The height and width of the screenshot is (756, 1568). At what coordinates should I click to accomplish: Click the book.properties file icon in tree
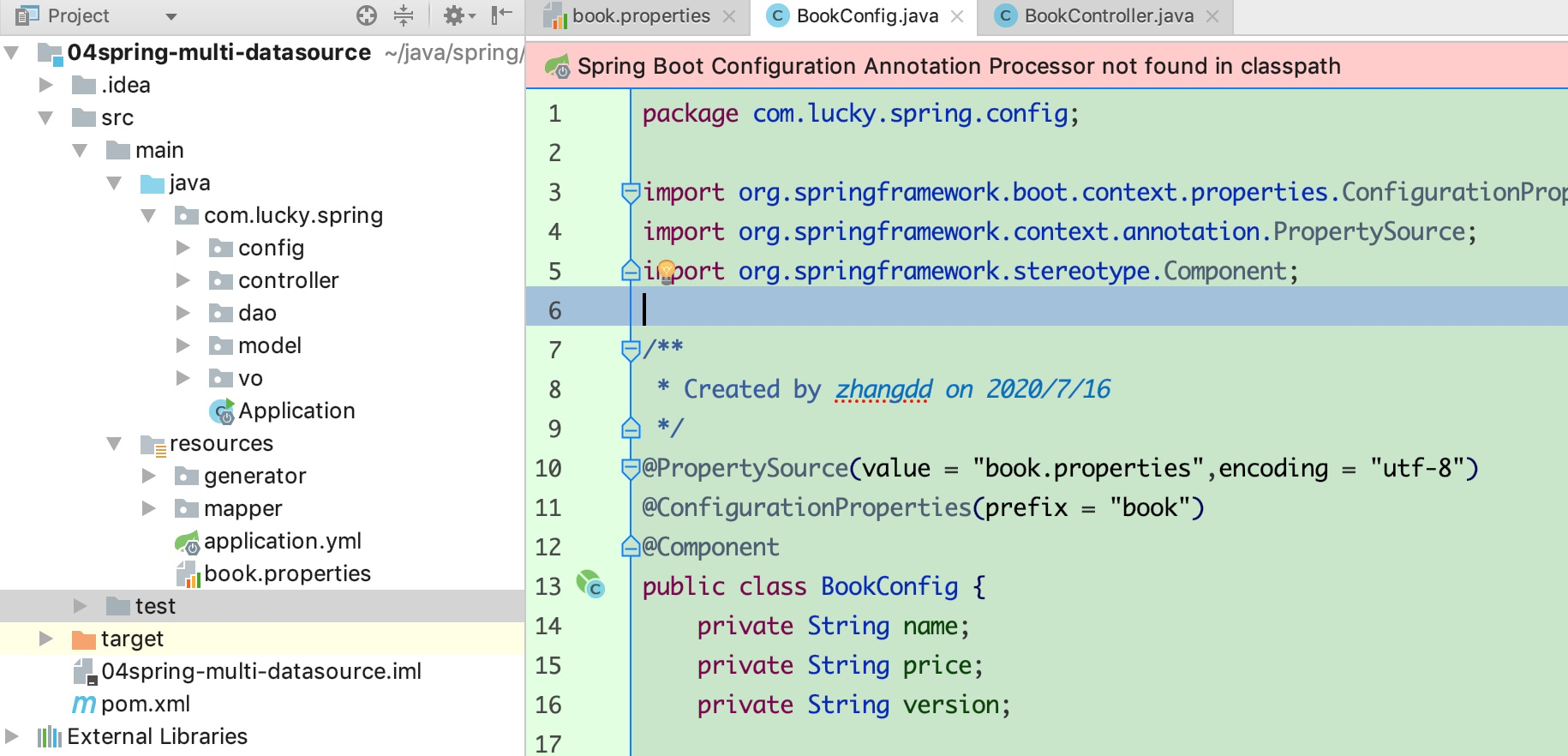pos(188,574)
